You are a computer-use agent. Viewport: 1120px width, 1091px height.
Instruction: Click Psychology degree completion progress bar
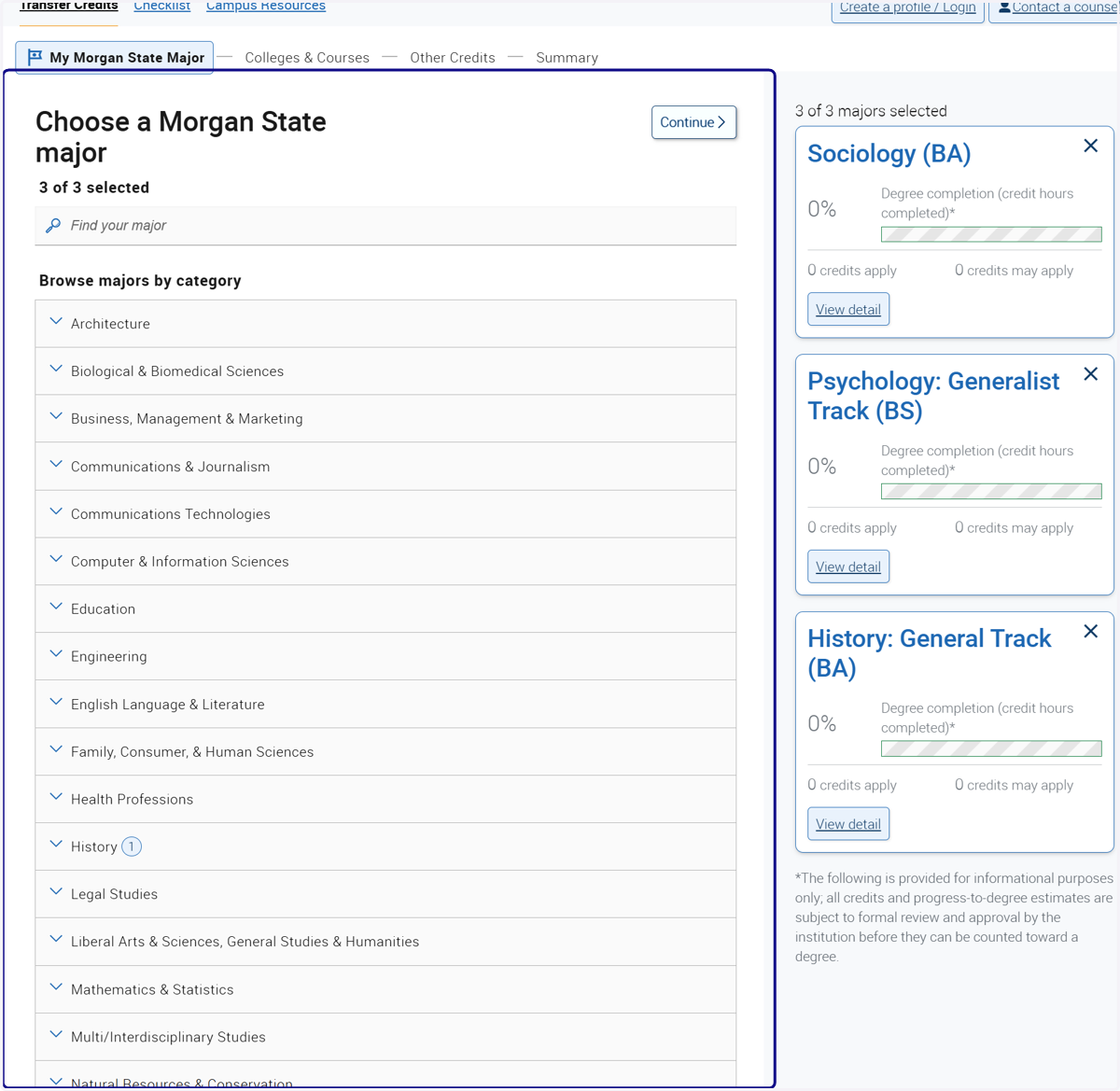[x=991, y=492]
